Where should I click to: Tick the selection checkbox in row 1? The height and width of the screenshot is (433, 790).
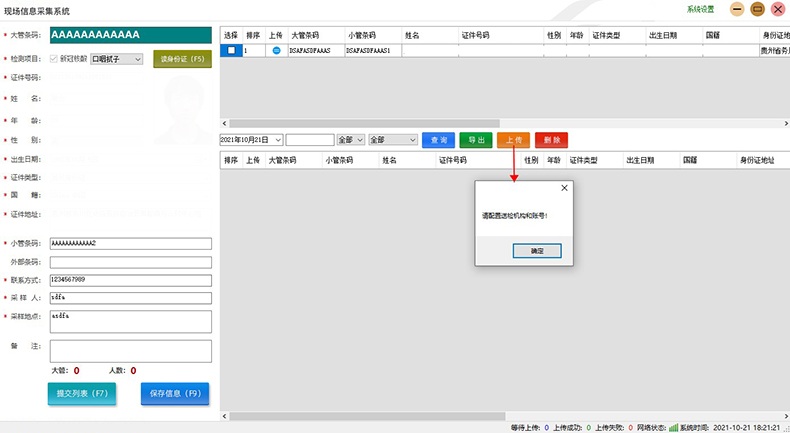point(231,50)
